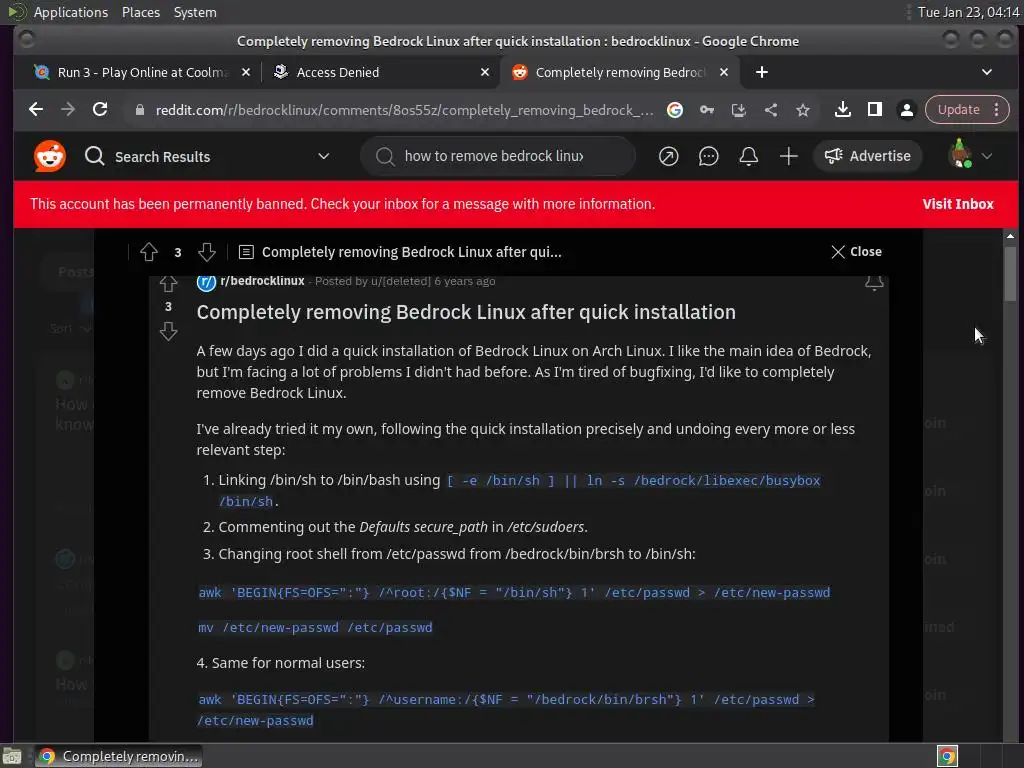1024x768 pixels.
Task: Open Chrome downloads
Action: pyautogui.click(x=842, y=110)
